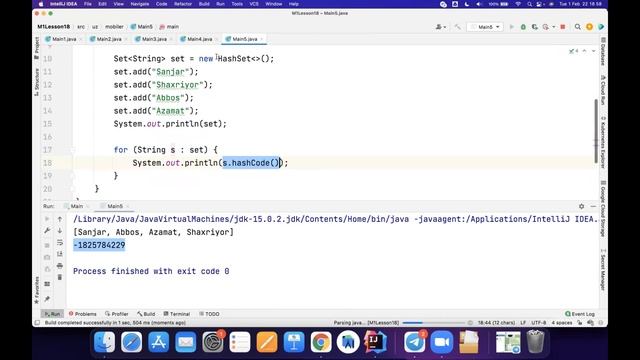Open the user account dropdown in toolbar

pos(440,27)
